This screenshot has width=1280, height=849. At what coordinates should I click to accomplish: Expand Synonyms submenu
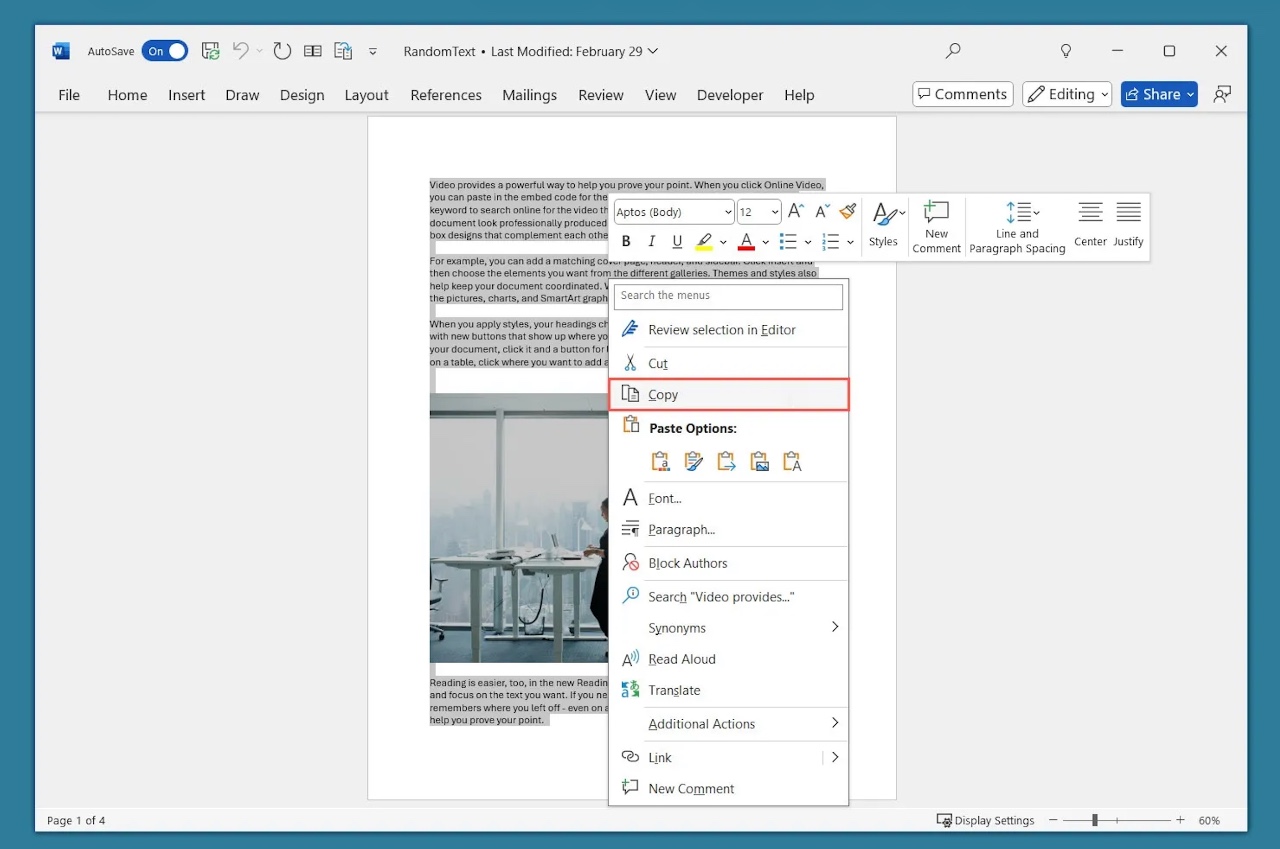click(729, 628)
